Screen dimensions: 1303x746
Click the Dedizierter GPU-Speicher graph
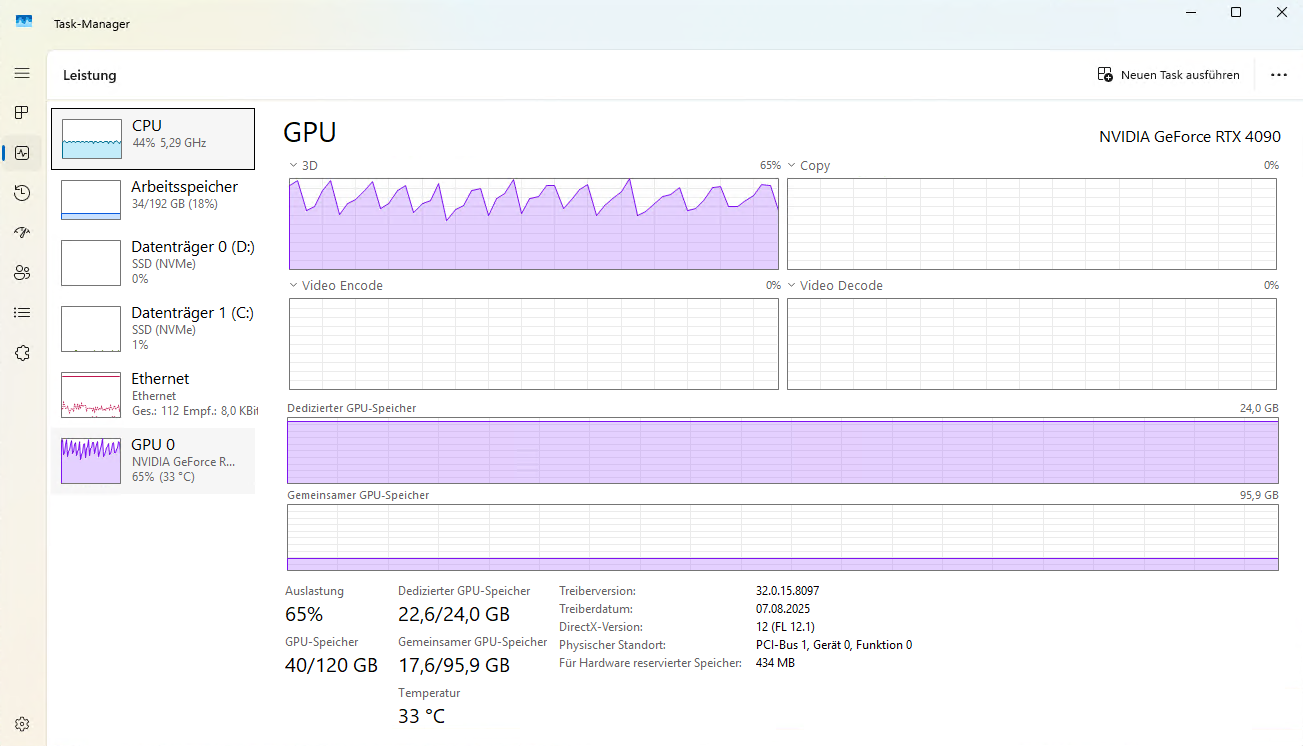(x=782, y=451)
